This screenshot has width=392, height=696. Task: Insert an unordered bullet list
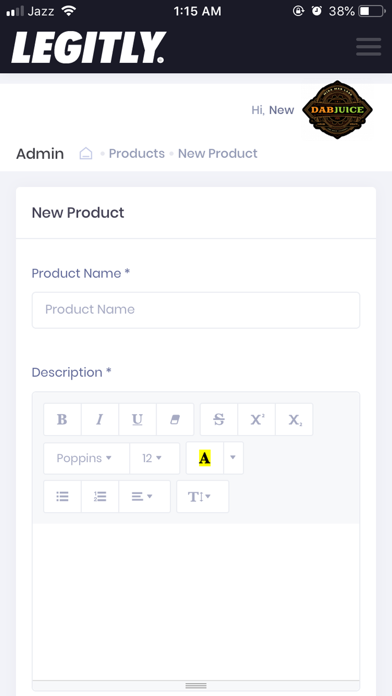click(62, 496)
